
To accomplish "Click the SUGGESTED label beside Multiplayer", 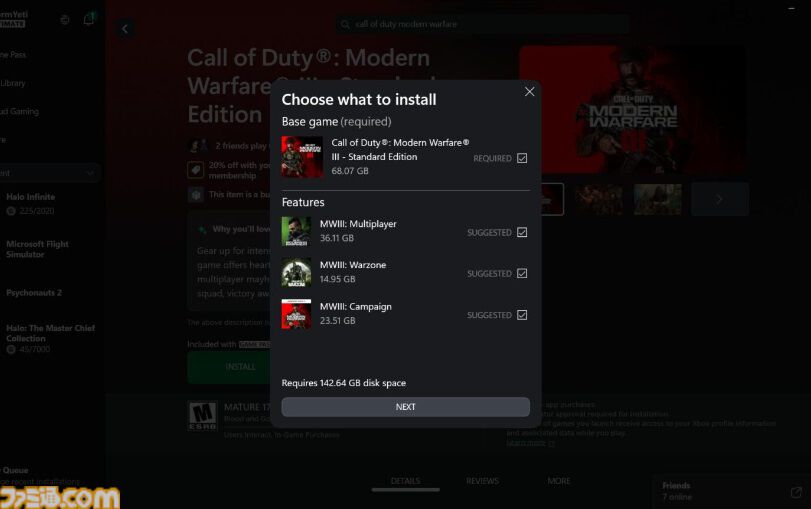I will point(489,233).
